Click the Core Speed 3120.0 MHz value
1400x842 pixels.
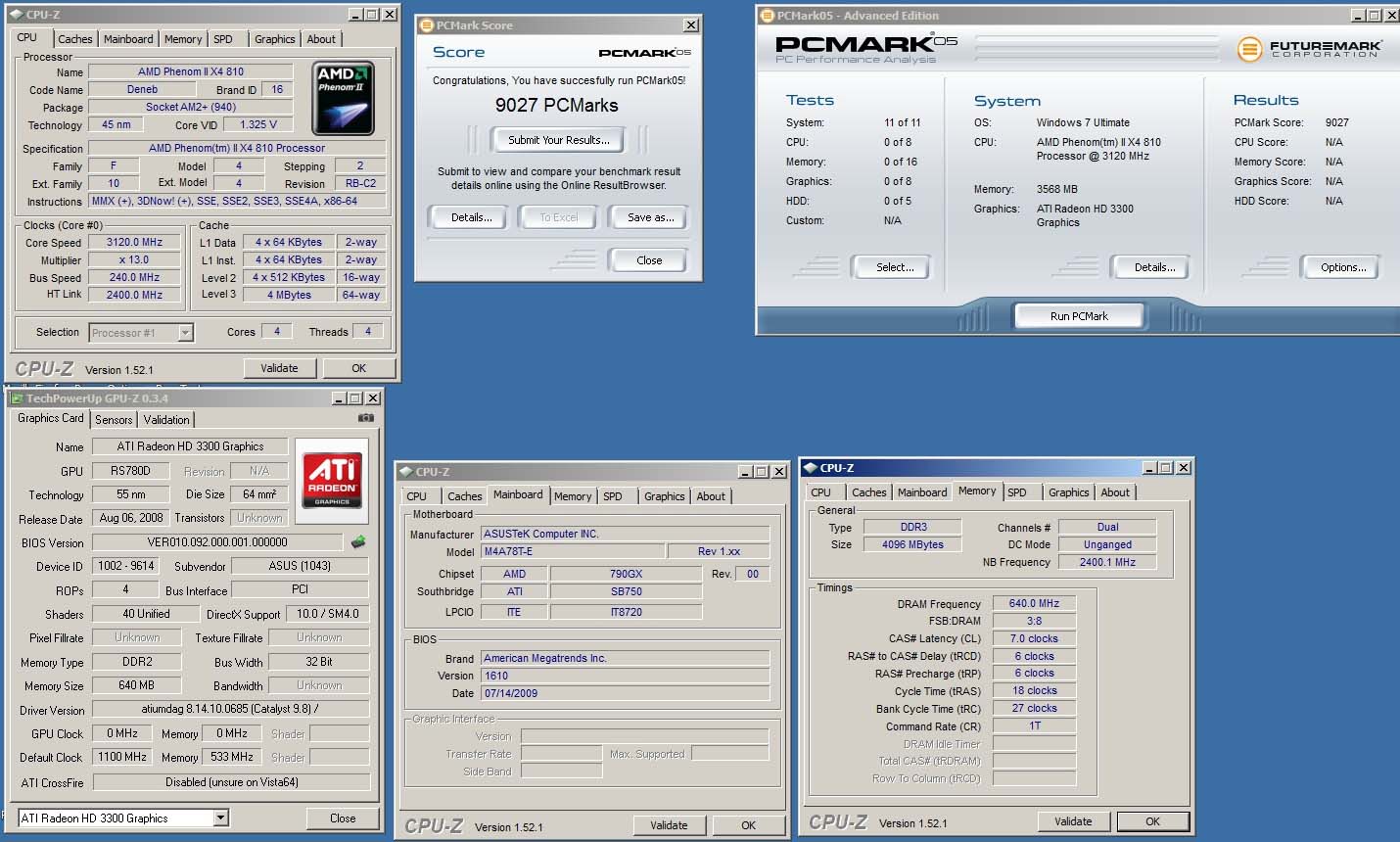pyautogui.click(x=134, y=242)
